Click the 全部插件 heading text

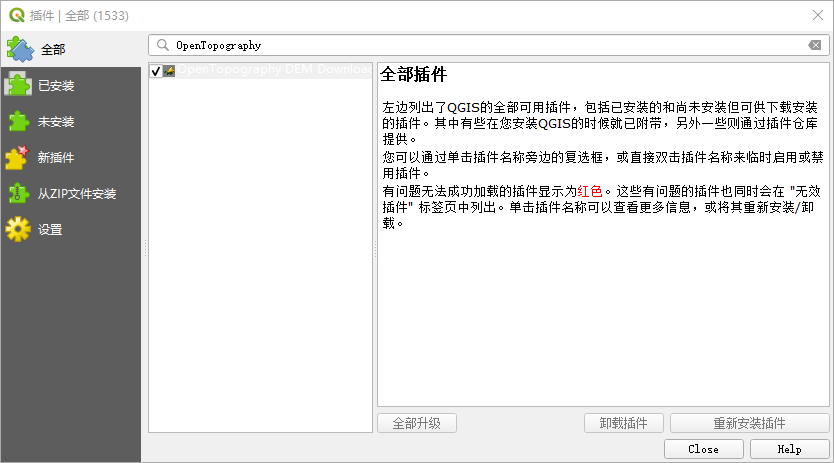tap(414, 75)
